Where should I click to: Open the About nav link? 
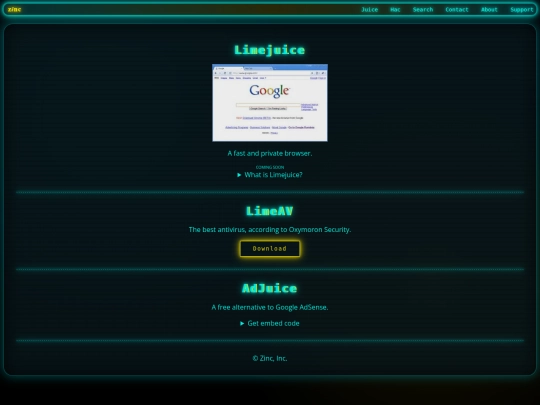click(489, 10)
